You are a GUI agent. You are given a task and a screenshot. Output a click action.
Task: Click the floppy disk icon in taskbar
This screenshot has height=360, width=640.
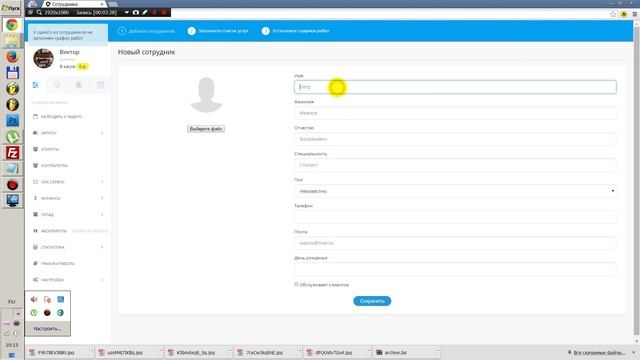[x=12, y=73]
